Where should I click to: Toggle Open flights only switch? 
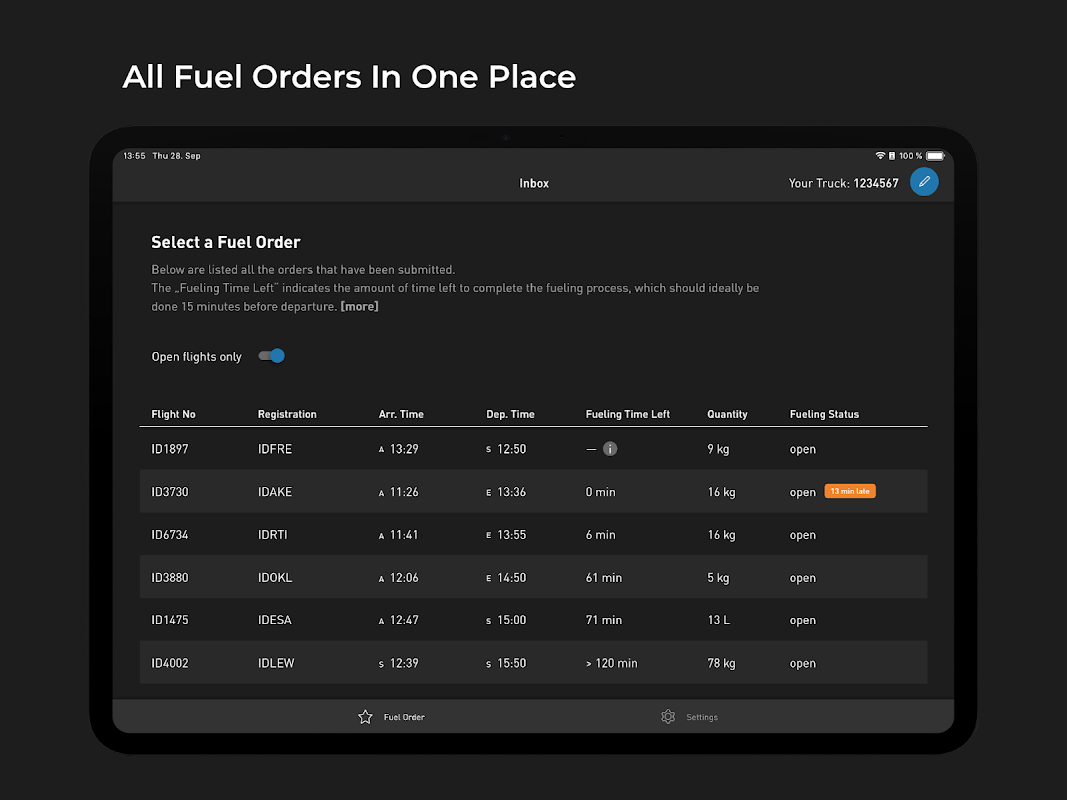pyautogui.click(x=272, y=356)
